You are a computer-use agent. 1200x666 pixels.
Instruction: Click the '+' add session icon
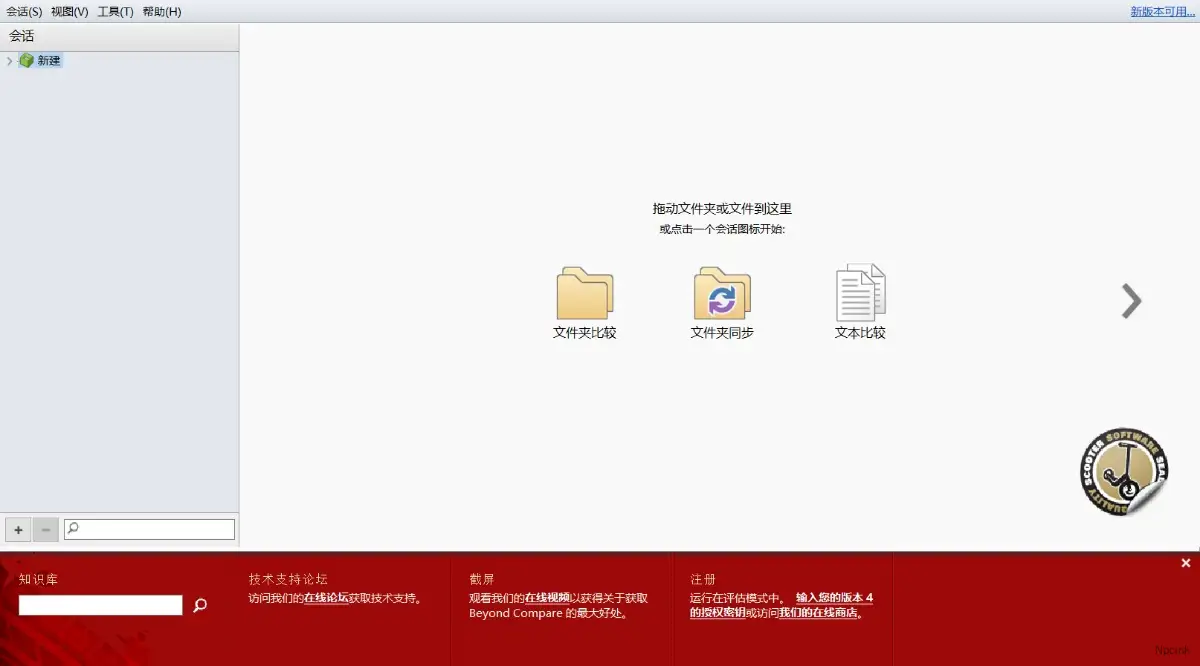(x=17, y=529)
